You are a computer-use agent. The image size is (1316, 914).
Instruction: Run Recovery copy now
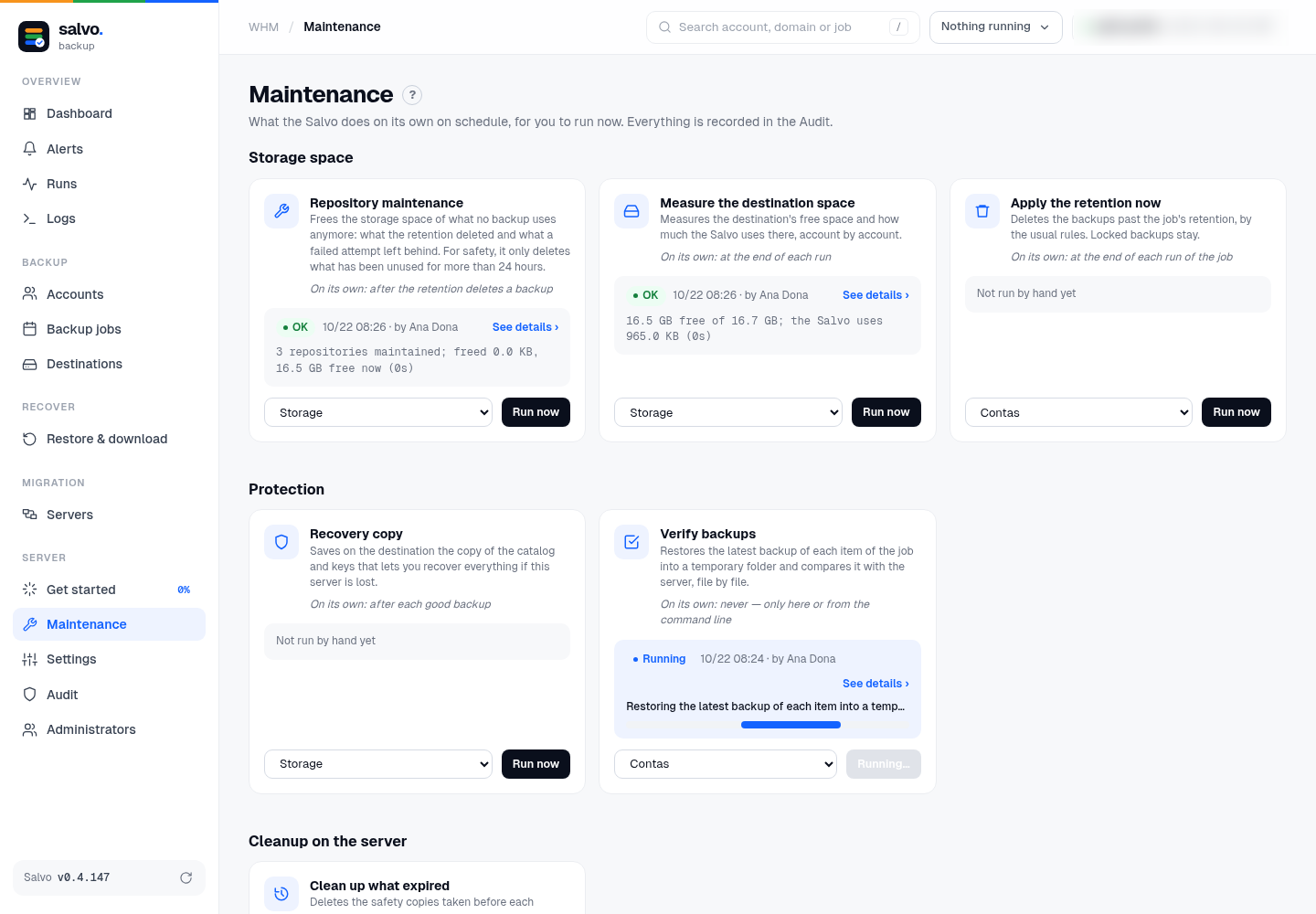click(x=536, y=764)
